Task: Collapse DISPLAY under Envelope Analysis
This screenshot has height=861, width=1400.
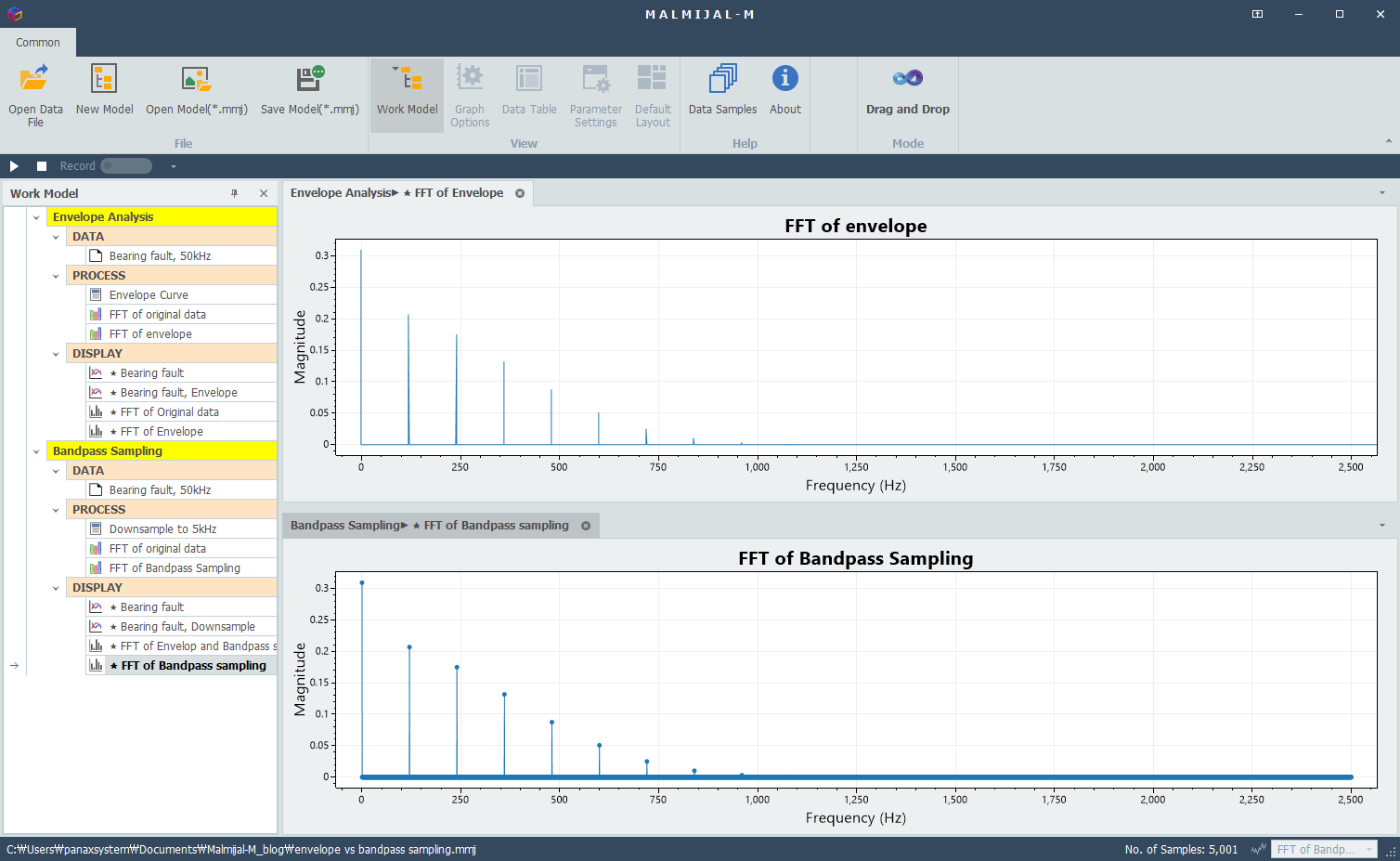Action: click(56, 354)
